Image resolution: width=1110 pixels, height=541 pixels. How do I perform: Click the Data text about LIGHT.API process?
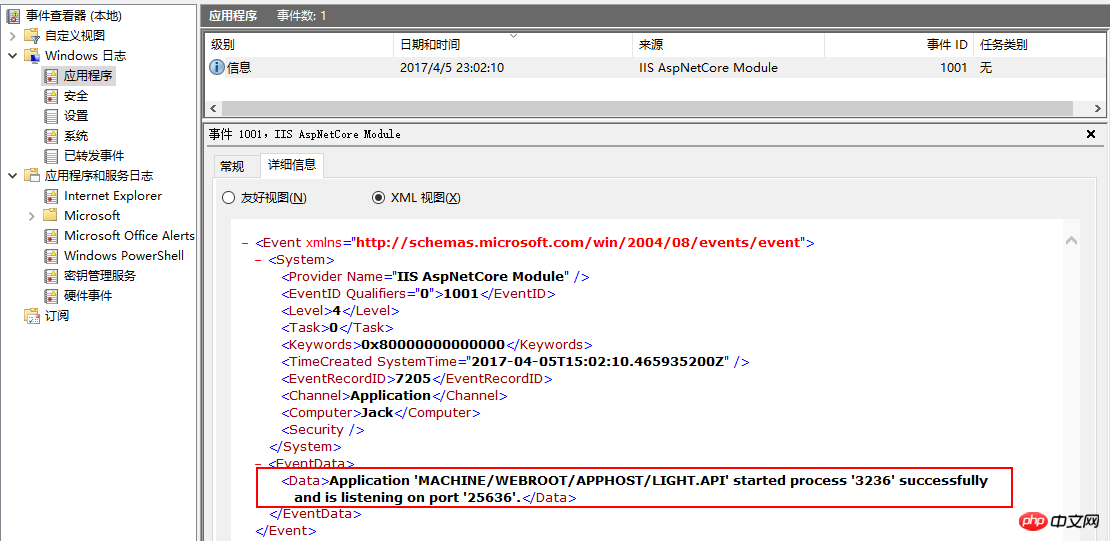coord(641,489)
